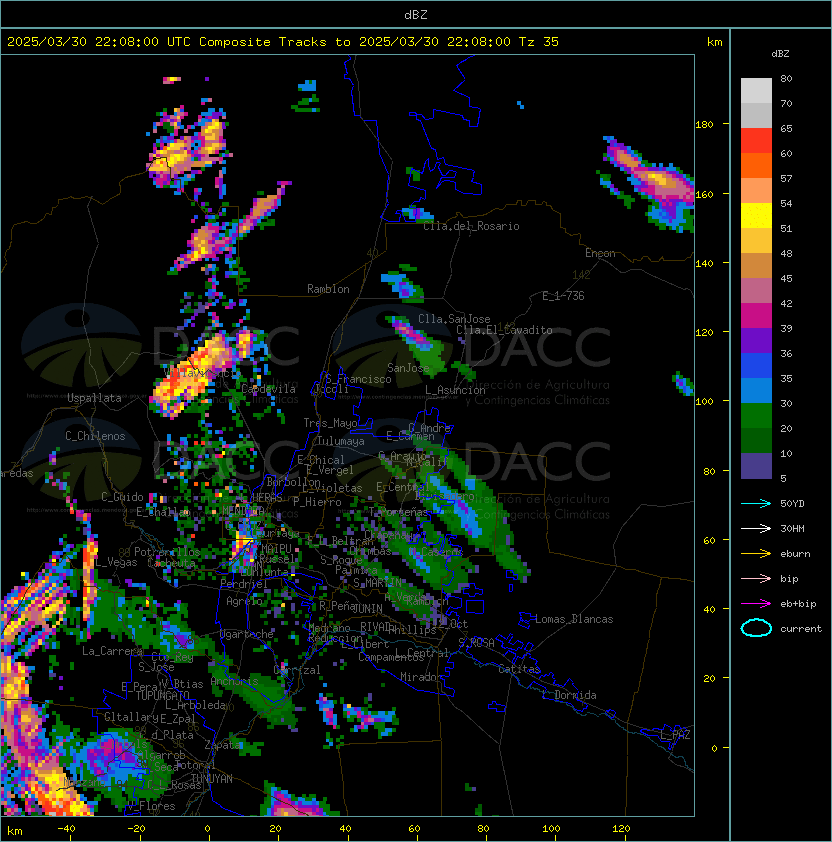Click the pink bip arrow in legend
This screenshot has height=842, width=832.
click(x=756, y=579)
